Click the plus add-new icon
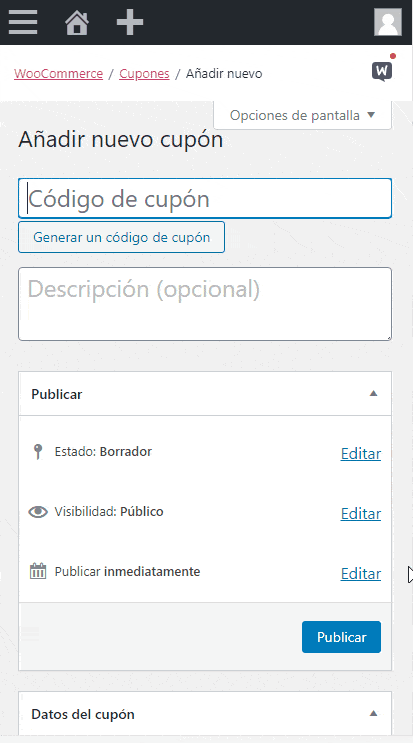Viewport: 413px width, 743px height. click(x=130, y=22)
